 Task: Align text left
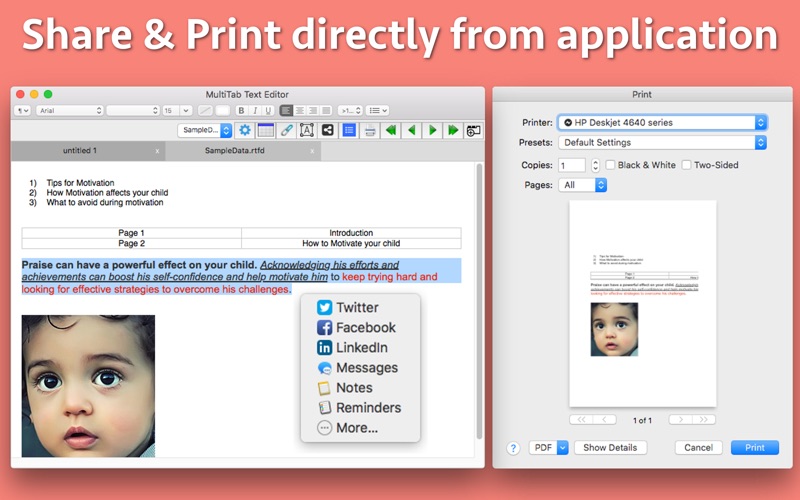click(286, 110)
